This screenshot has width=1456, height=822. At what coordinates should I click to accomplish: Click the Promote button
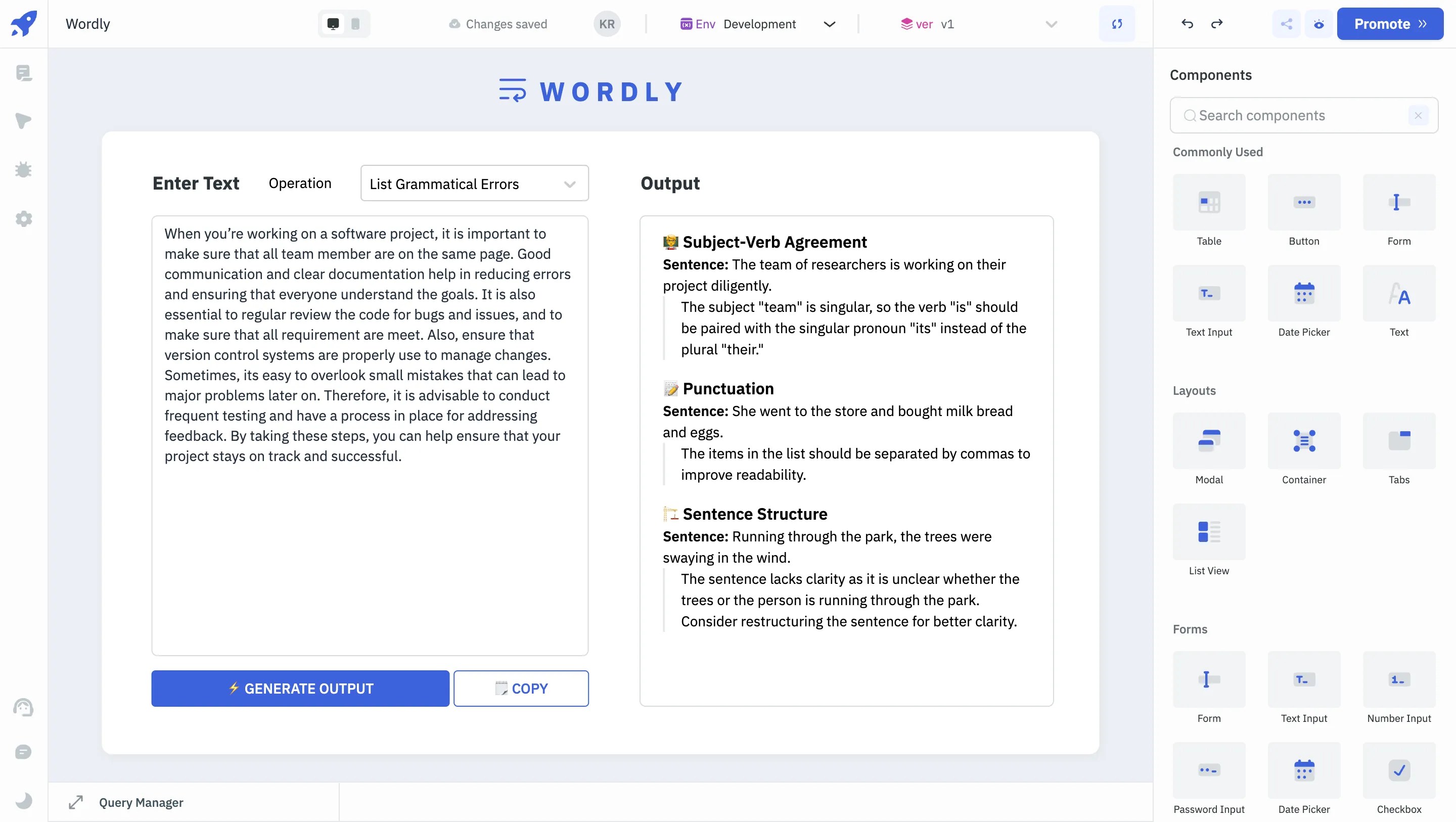click(1390, 24)
